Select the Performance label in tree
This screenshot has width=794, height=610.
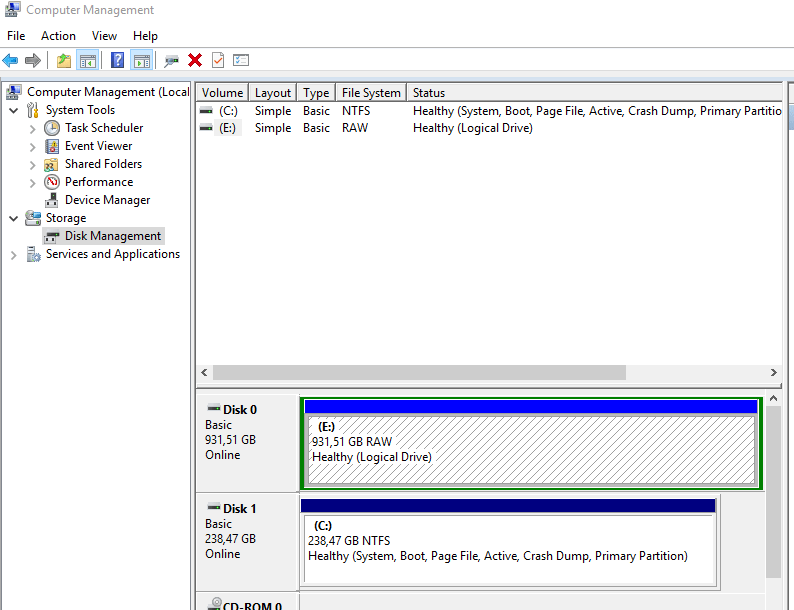99,182
